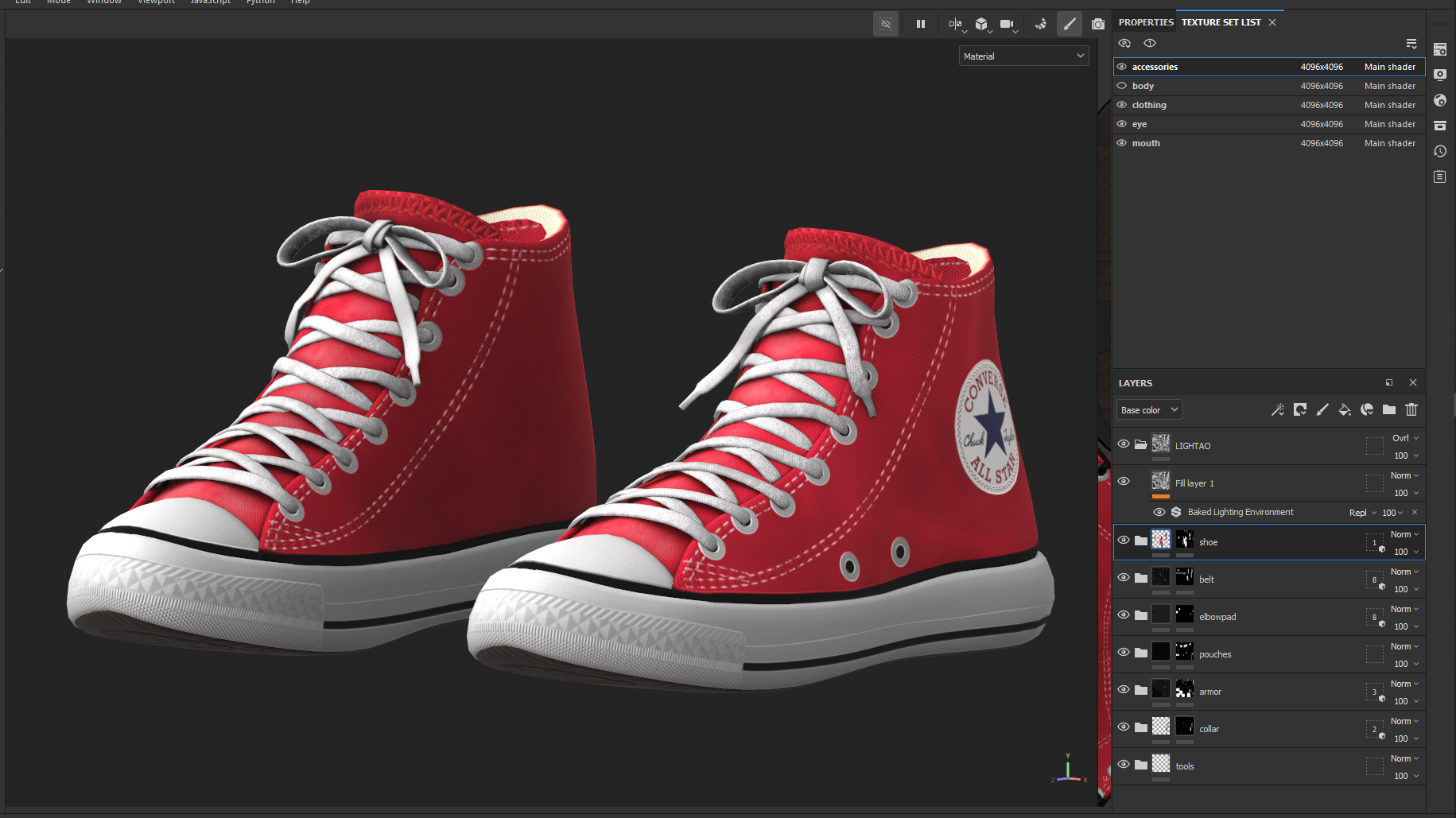Add a new folder in Layers panel

(1388, 410)
